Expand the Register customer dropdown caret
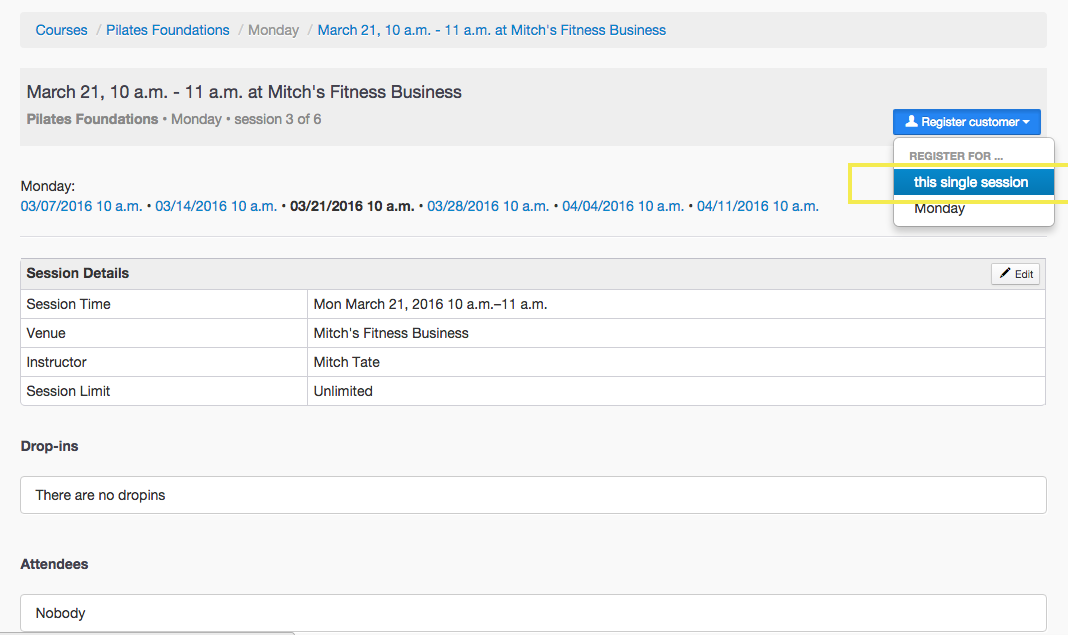 point(1027,122)
